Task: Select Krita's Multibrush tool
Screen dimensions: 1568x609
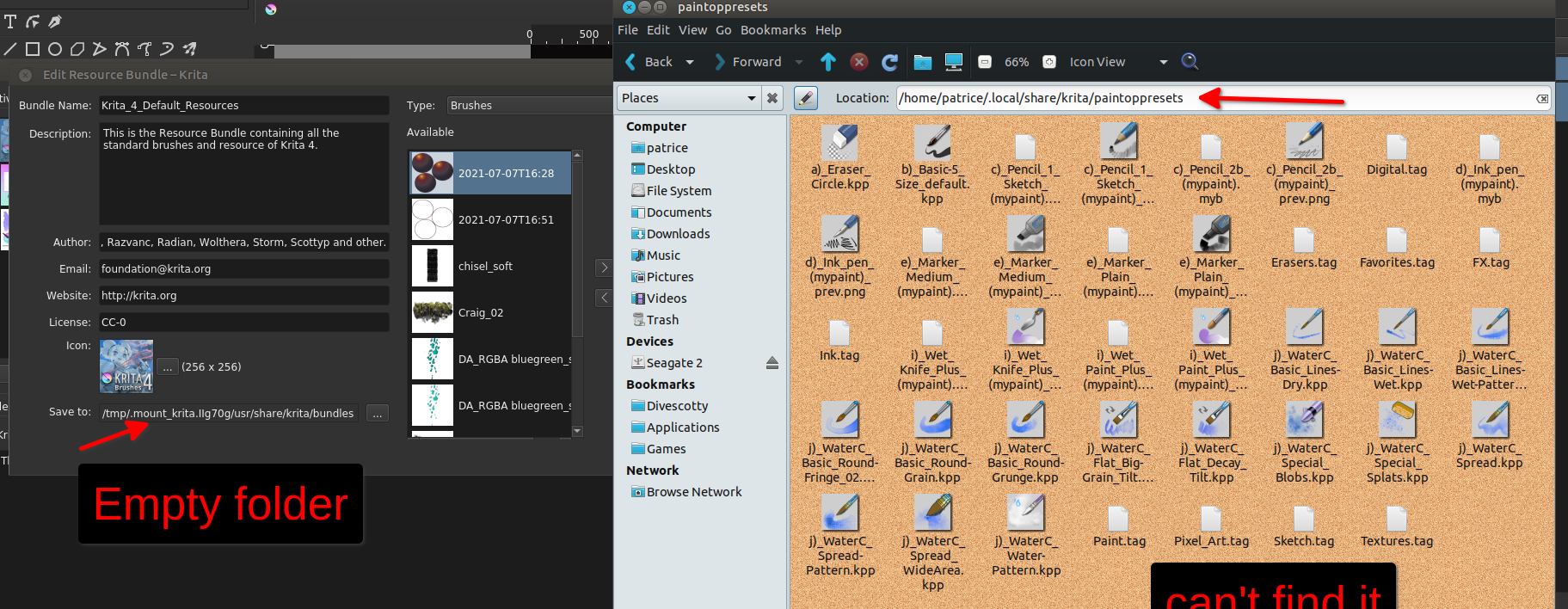Action: coord(189,49)
